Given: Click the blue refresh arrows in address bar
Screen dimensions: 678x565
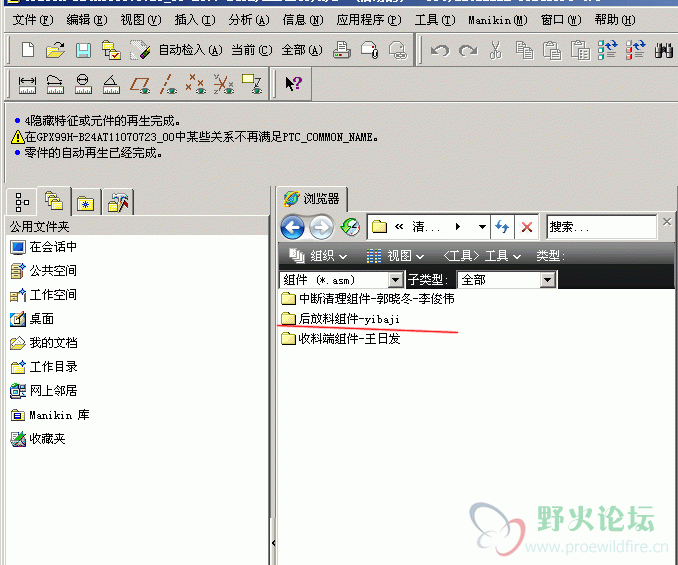Looking at the screenshot, I should click(502, 227).
